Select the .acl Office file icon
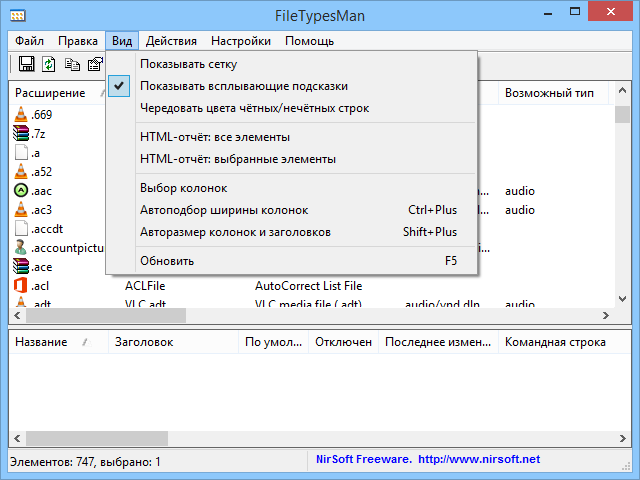 pos(22,286)
